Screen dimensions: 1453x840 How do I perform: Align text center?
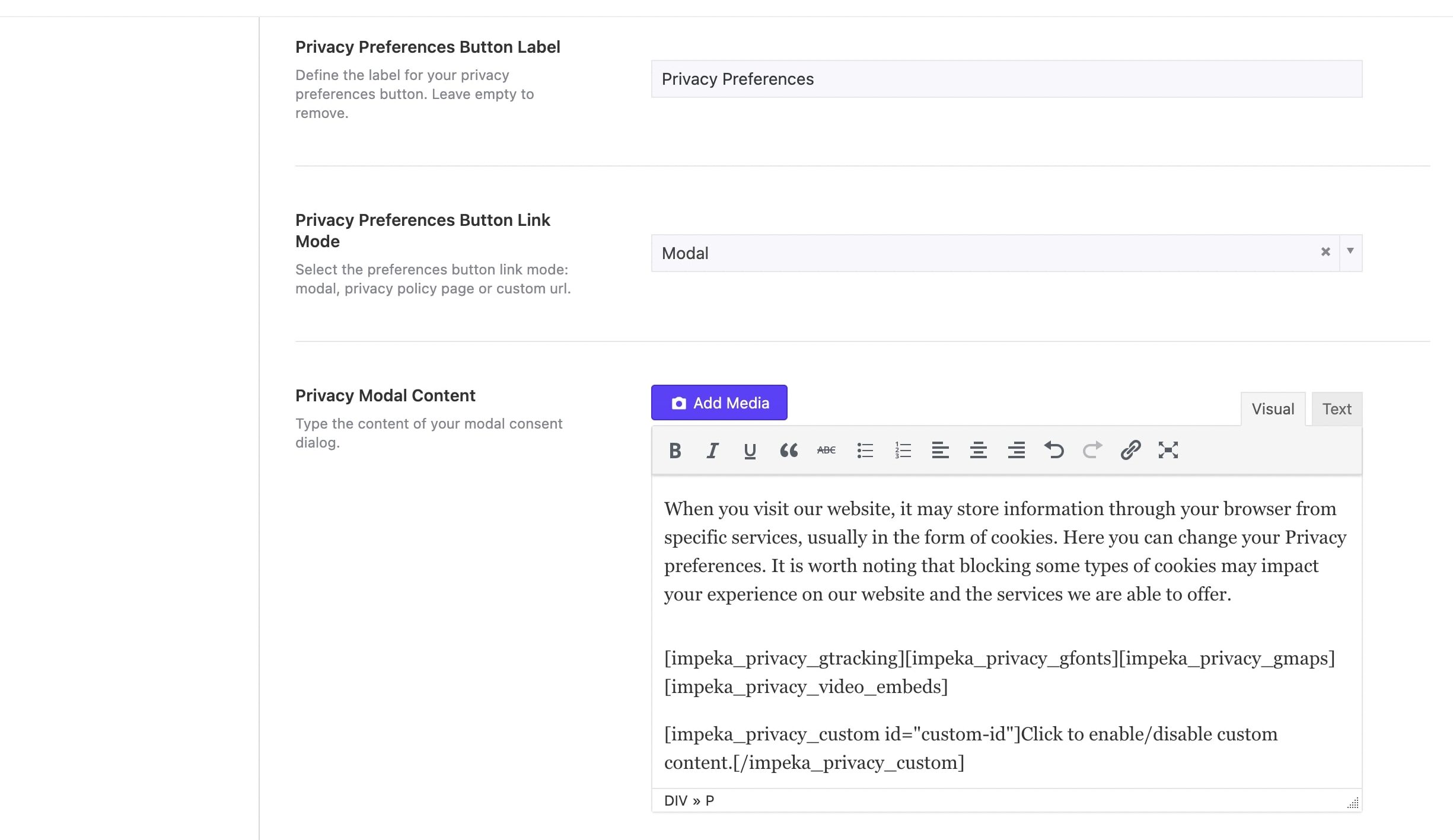[979, 451]
